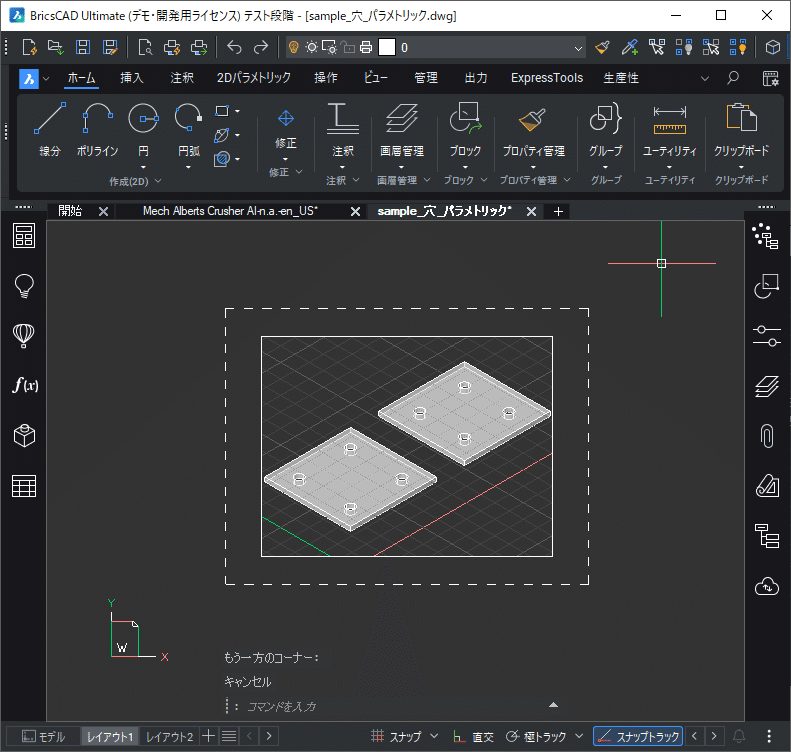Open the Layers panel icon on right sidebar
The image size is (791, 752).
(x=767, y=386)
